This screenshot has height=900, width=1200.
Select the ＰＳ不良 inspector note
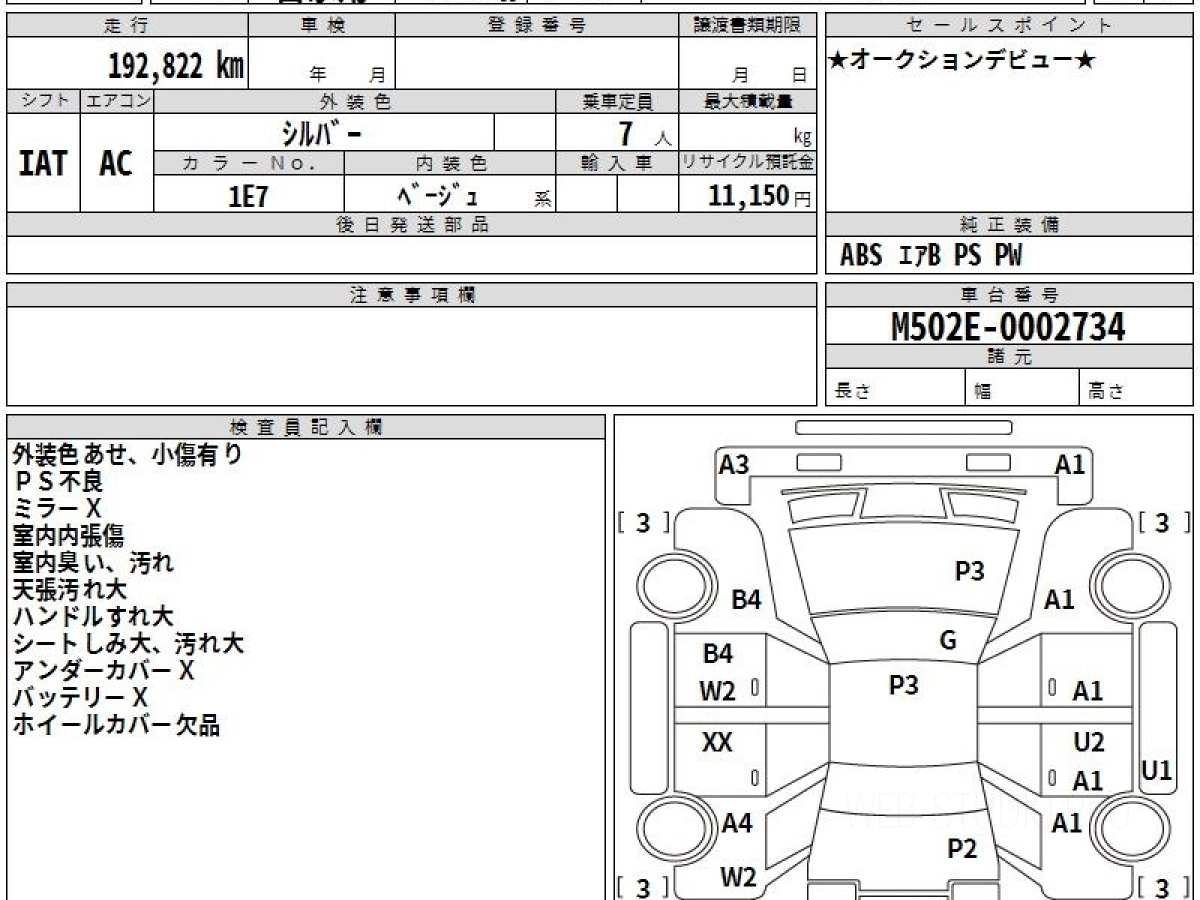pos(58,482)
